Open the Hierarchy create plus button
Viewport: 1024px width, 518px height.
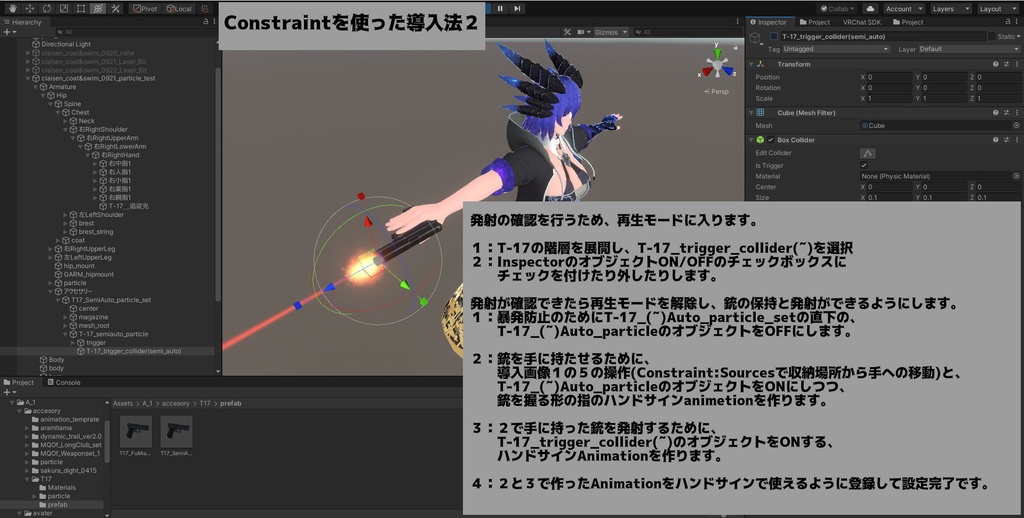[8, 32]
